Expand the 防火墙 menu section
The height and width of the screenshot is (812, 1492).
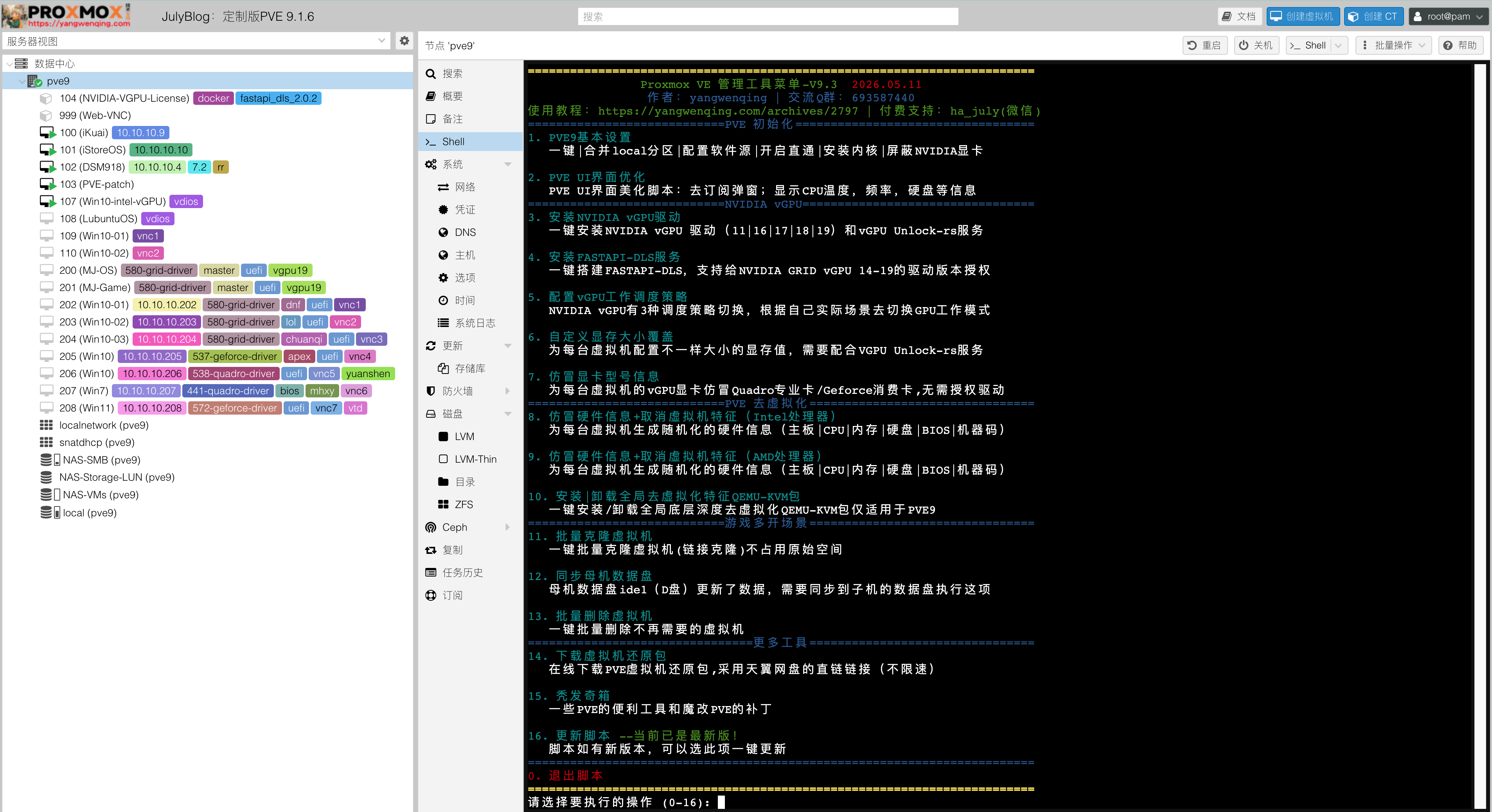tap(508, 391)
